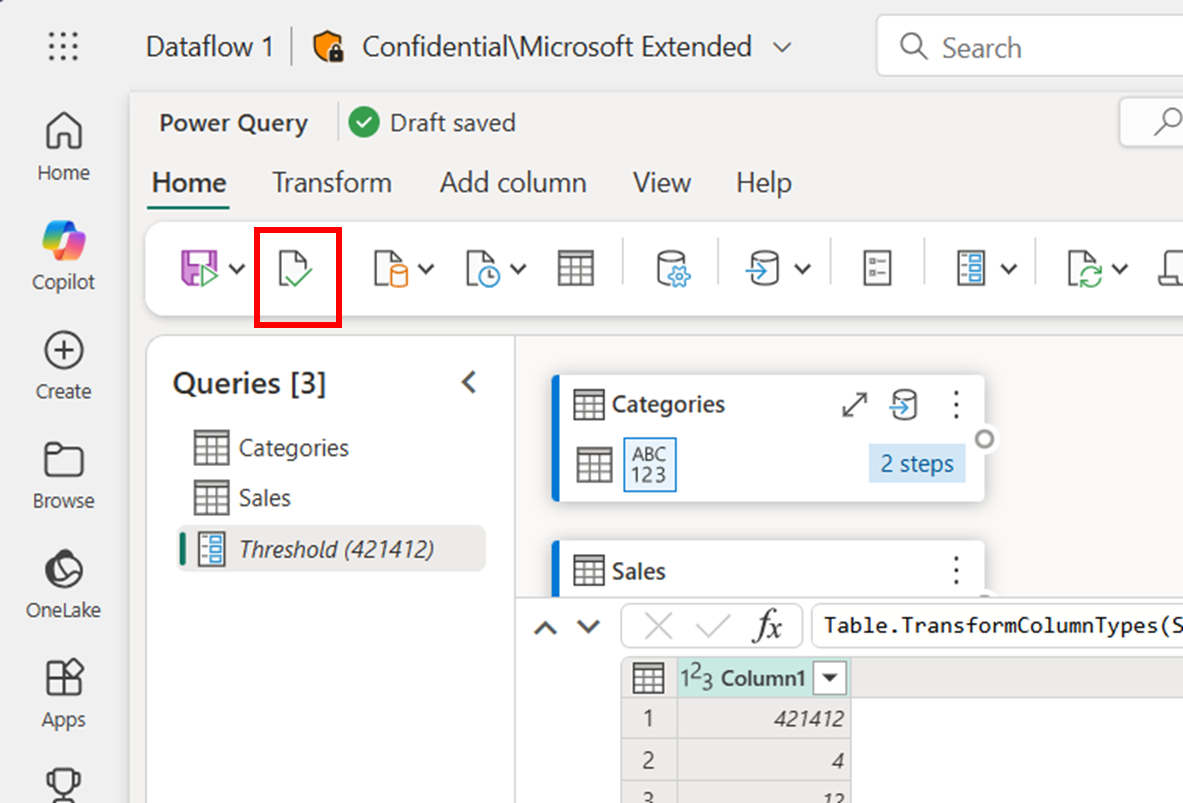1183x803 pixels.
Task: Click the fx formula icon
Action: pos(767,626)
